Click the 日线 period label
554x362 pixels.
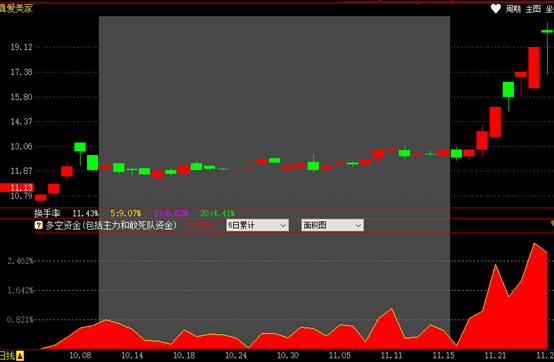click(x=7, y=356)
